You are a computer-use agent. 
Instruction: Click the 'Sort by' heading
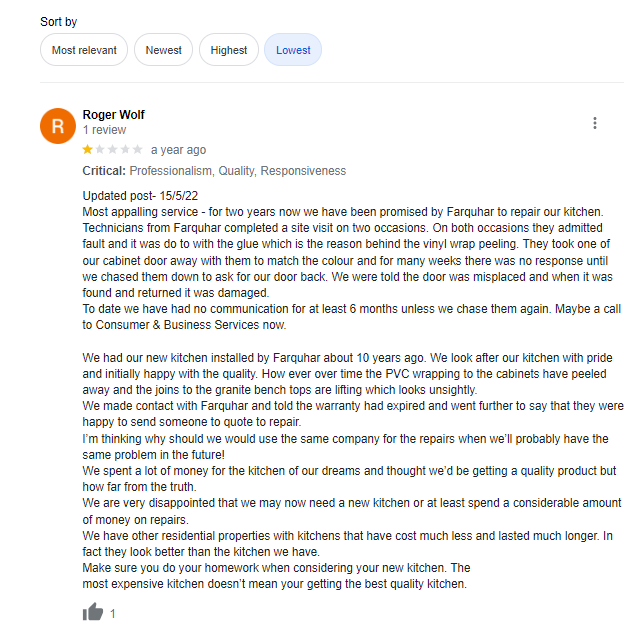tap(59, 22)
